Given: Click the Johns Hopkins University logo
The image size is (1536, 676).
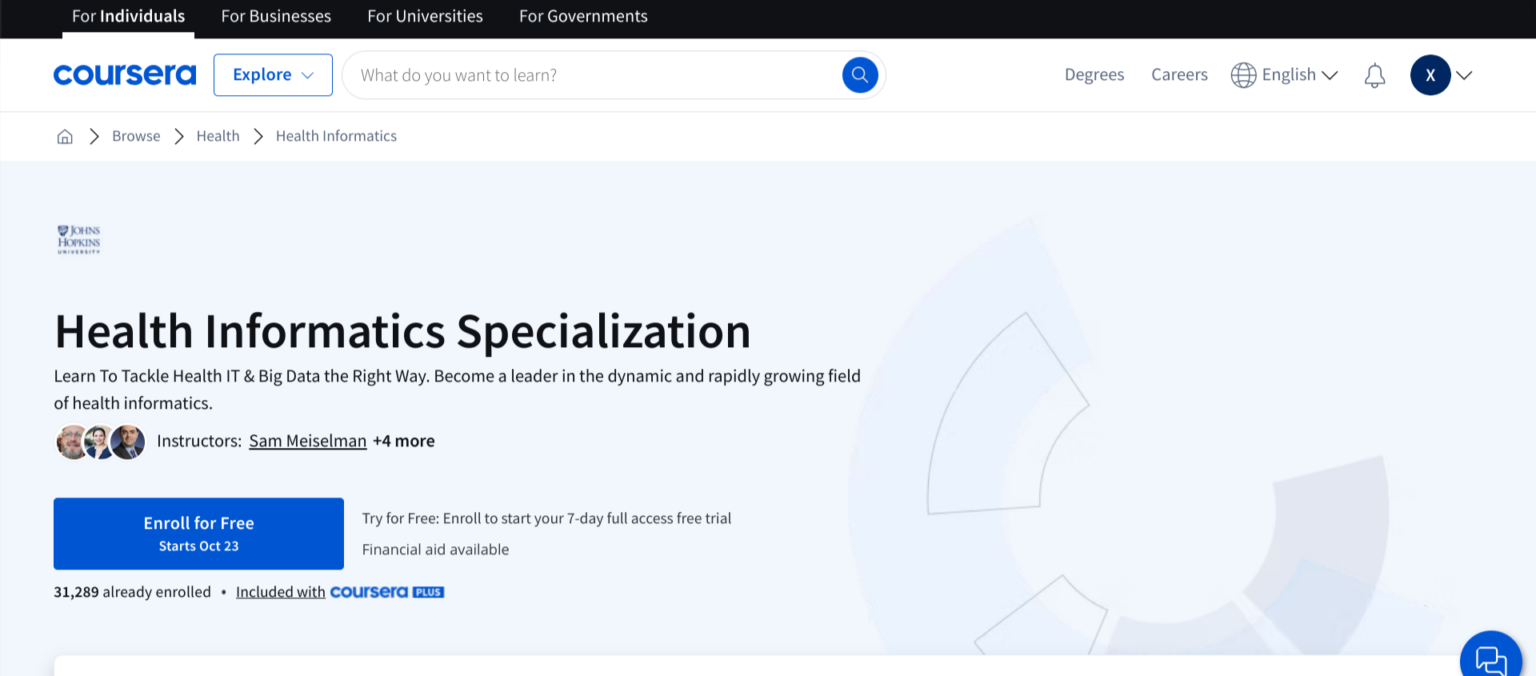Looking at the screenshot, I should [79, 239].
